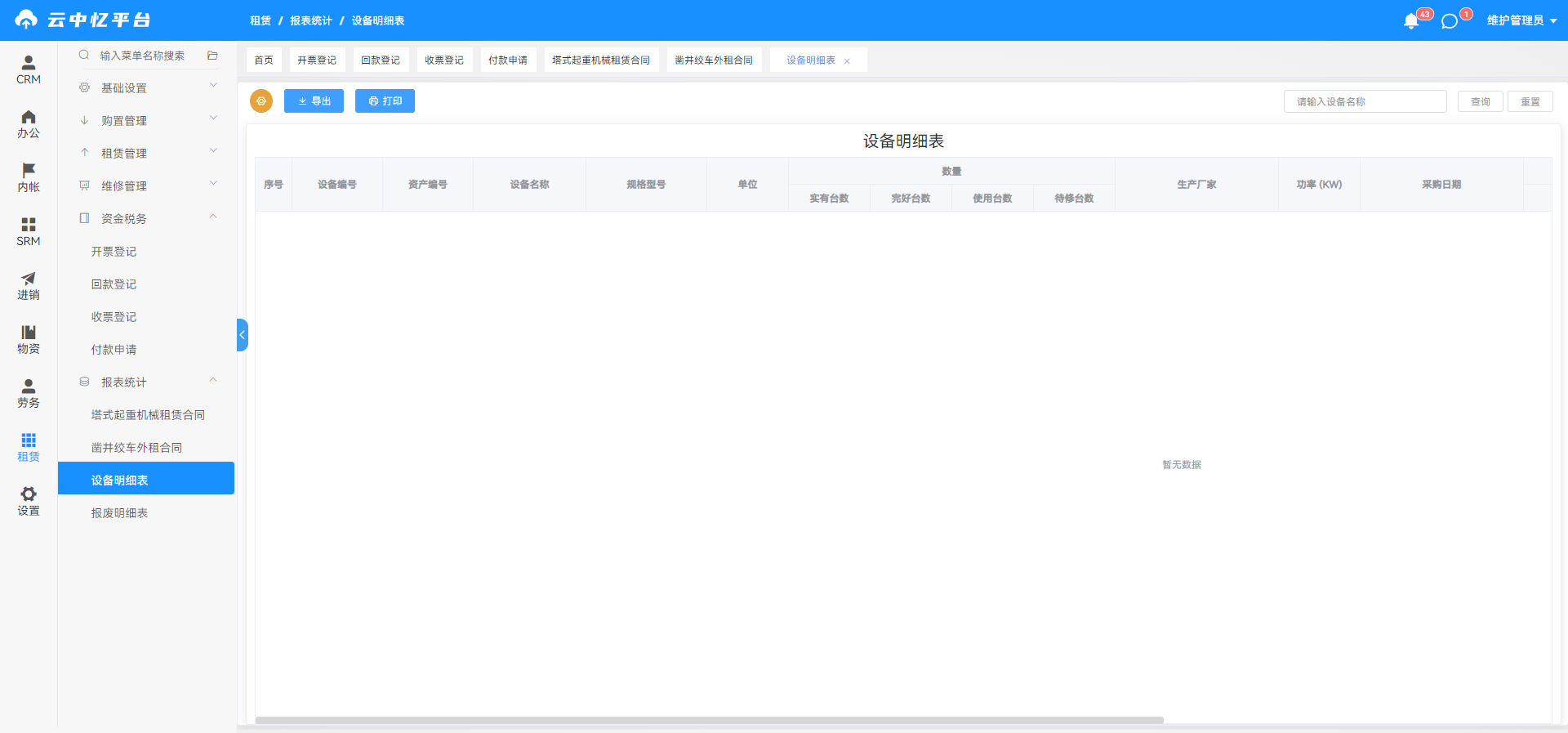The width and height of the screenshot is (1568, 733).
Task: Click the horizontal table scrollbar
Action: coord(710,721)
